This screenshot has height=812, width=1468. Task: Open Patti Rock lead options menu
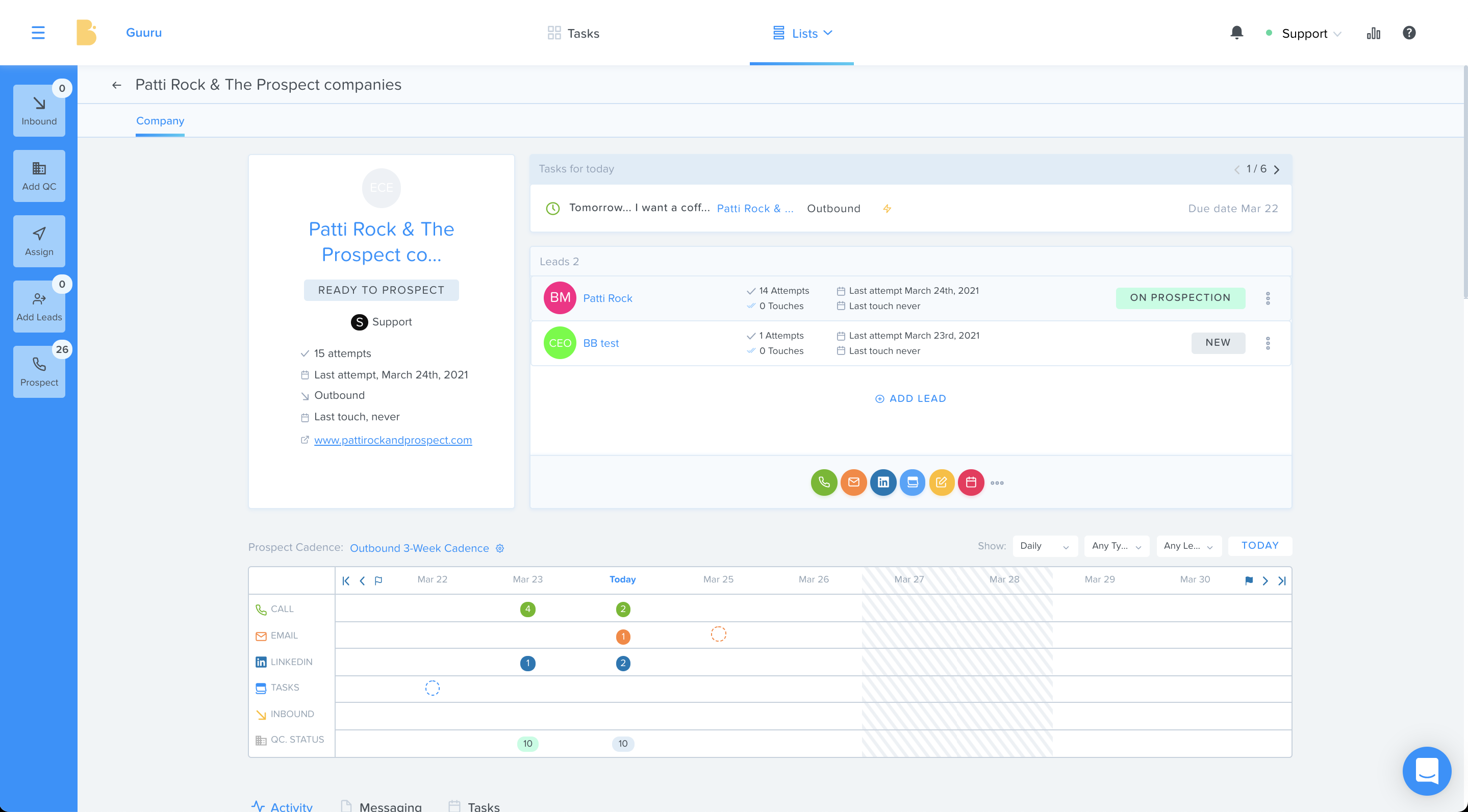(1268, 298)
